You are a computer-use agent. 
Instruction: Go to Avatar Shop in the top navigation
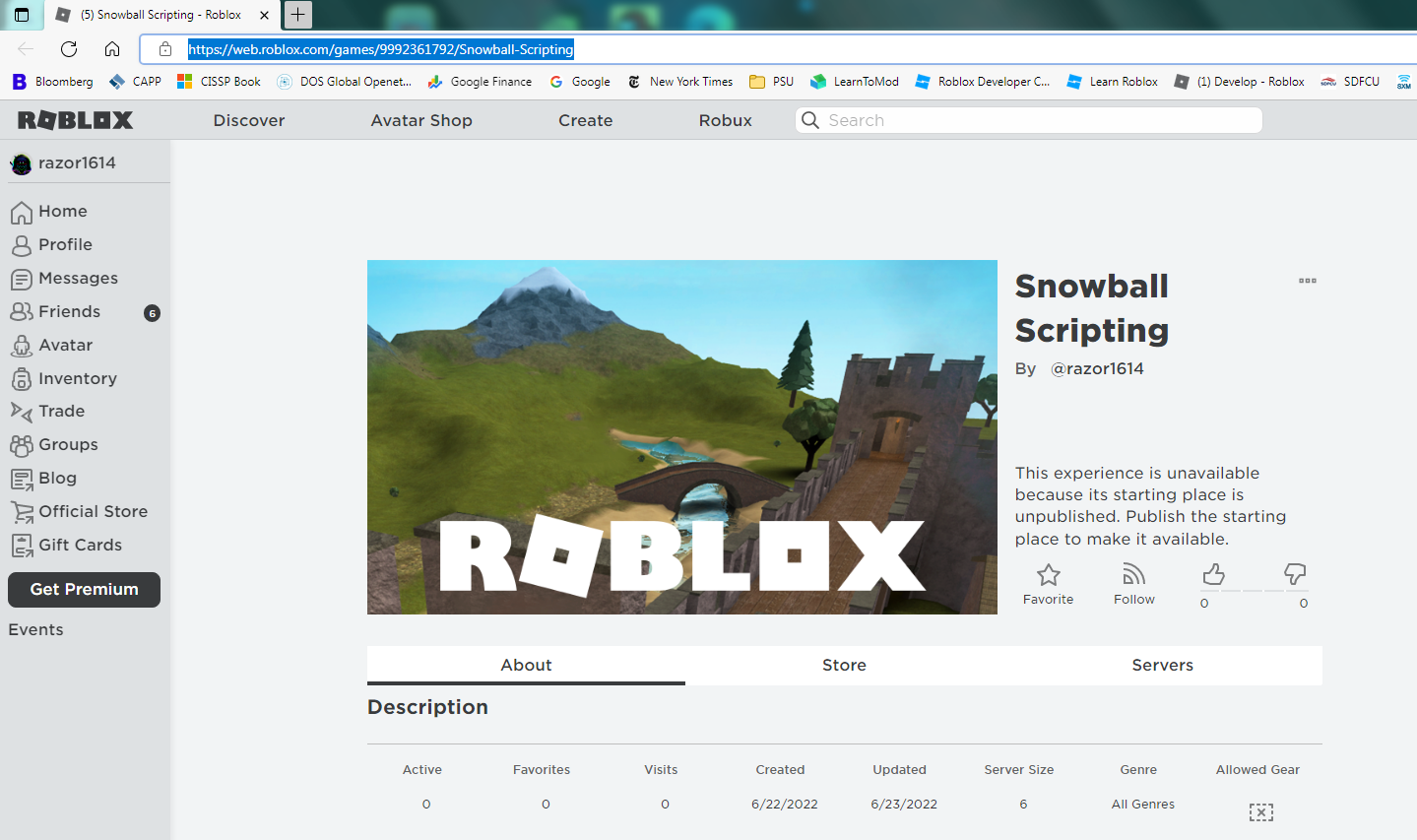click(421, 120)
